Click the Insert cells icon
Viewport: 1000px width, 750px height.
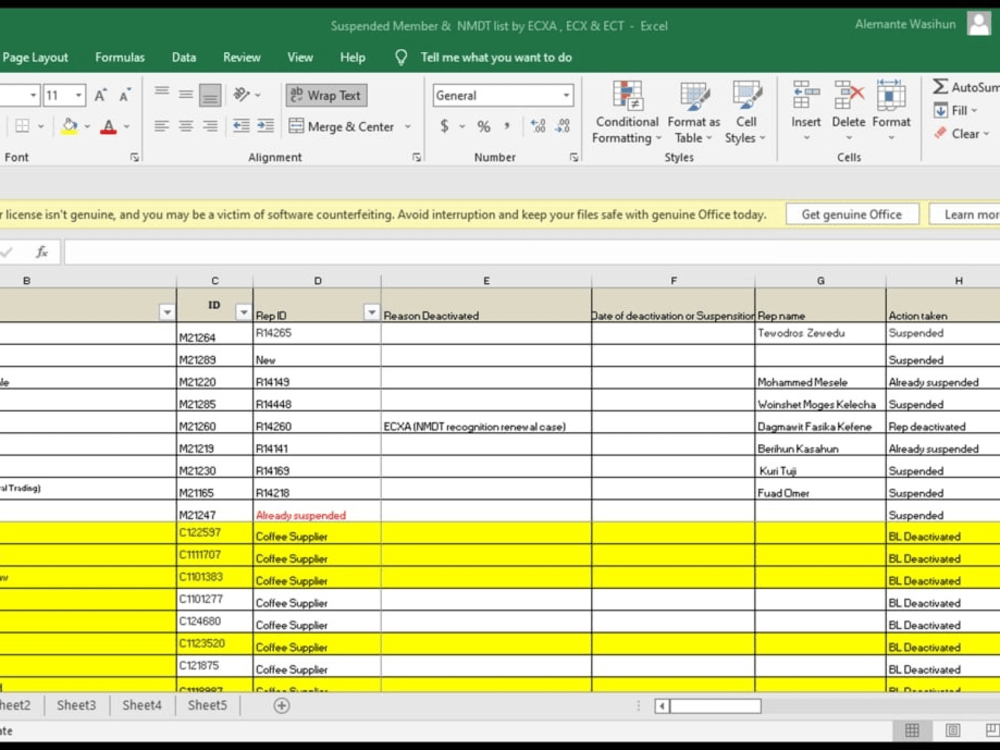pos(805,96)
